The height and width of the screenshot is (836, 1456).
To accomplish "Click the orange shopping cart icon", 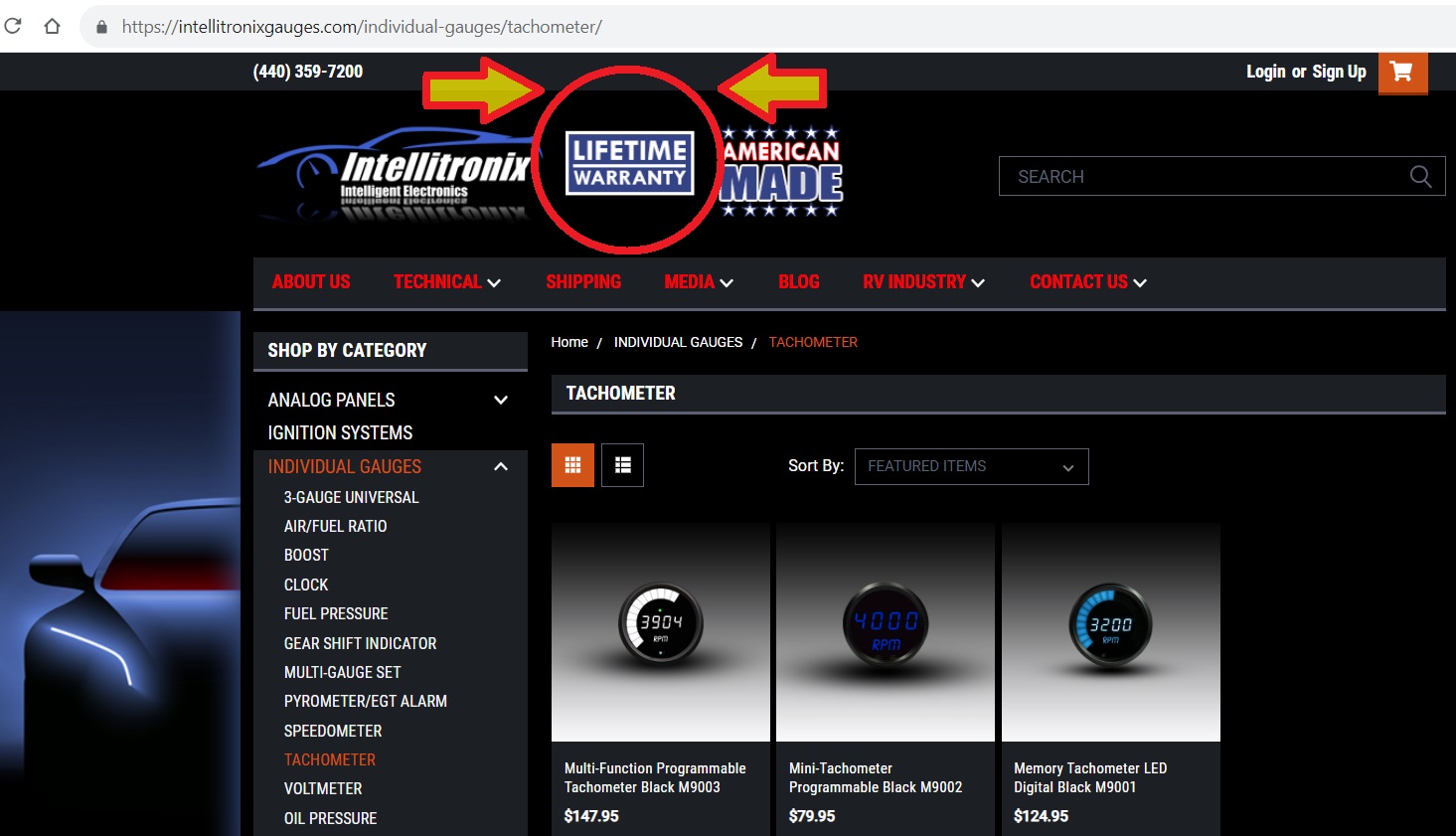I will coord(1402,73).
